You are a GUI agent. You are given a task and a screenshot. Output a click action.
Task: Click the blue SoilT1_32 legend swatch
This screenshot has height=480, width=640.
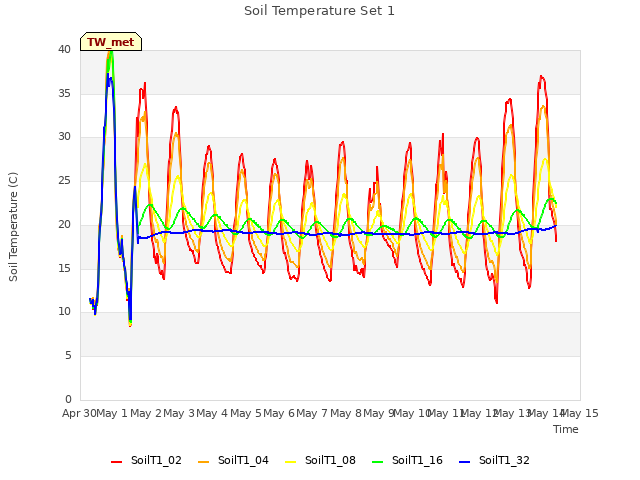click(x=464, y=462)
